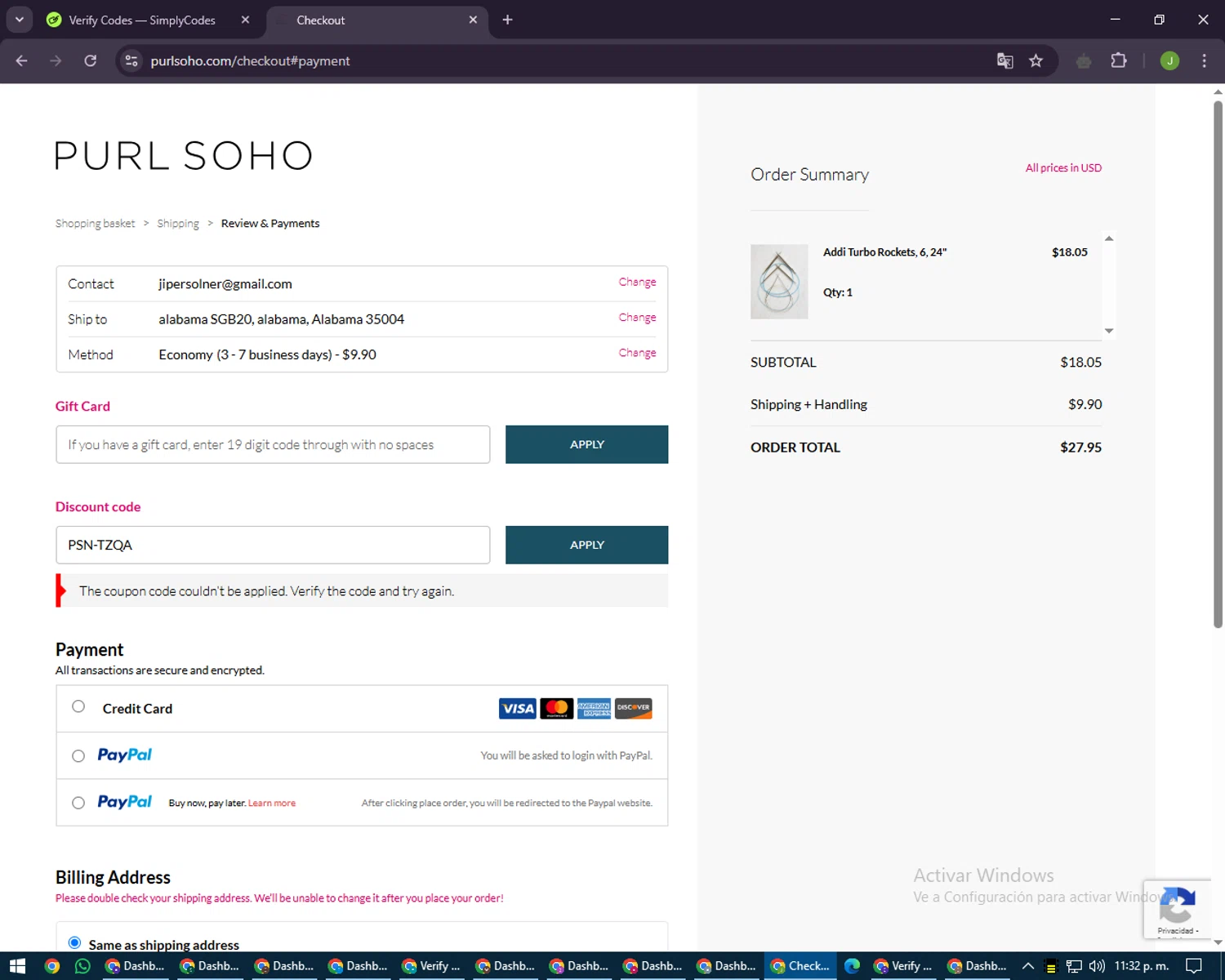Viewport: 1225px width, 980px height.
Task: Select PayPal Buy now, pay later option
Action: [78, 803]
